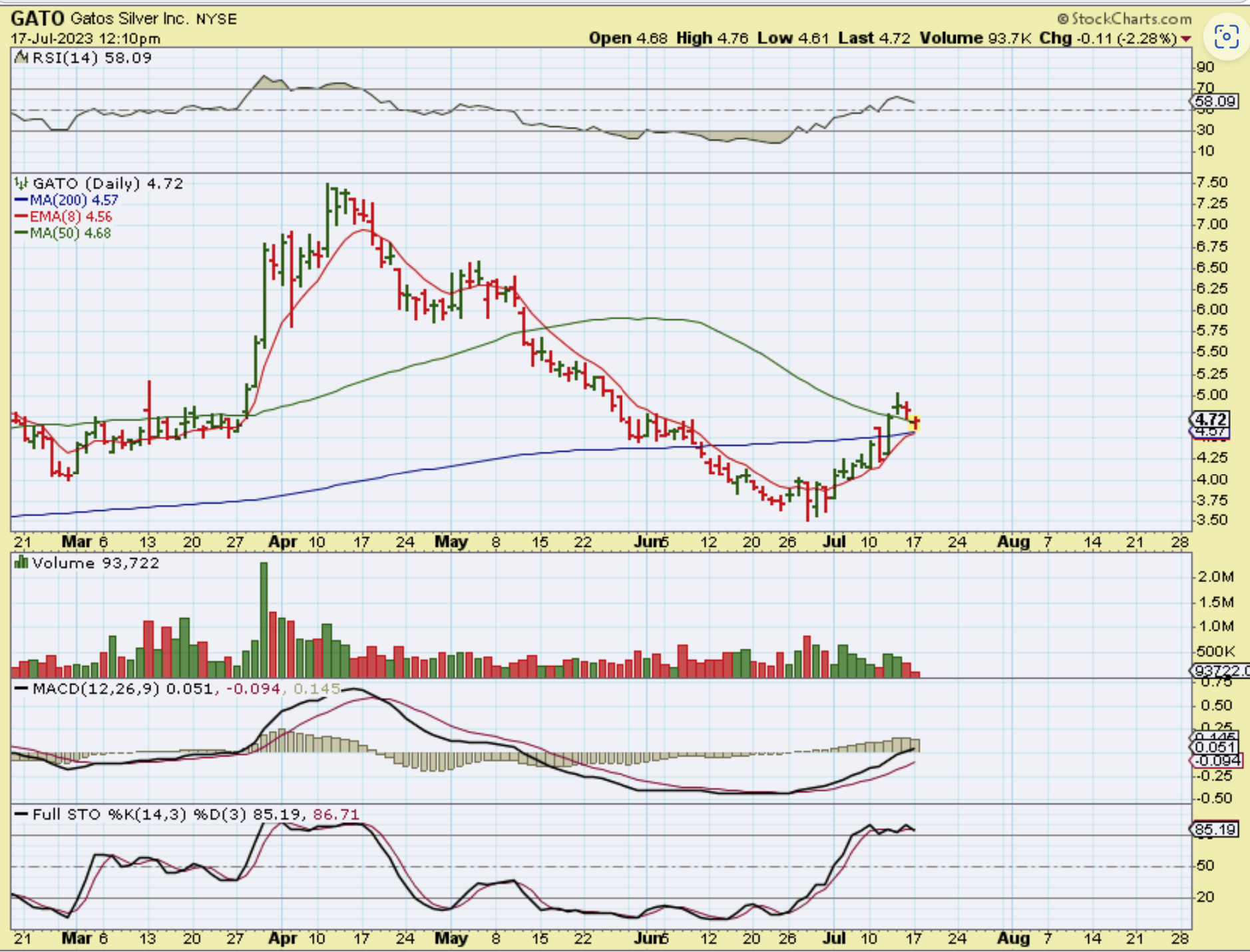Click the EMA(8) 4.56 legend text
Viewport: 1250px width, 952px height.
click(71, 217)
